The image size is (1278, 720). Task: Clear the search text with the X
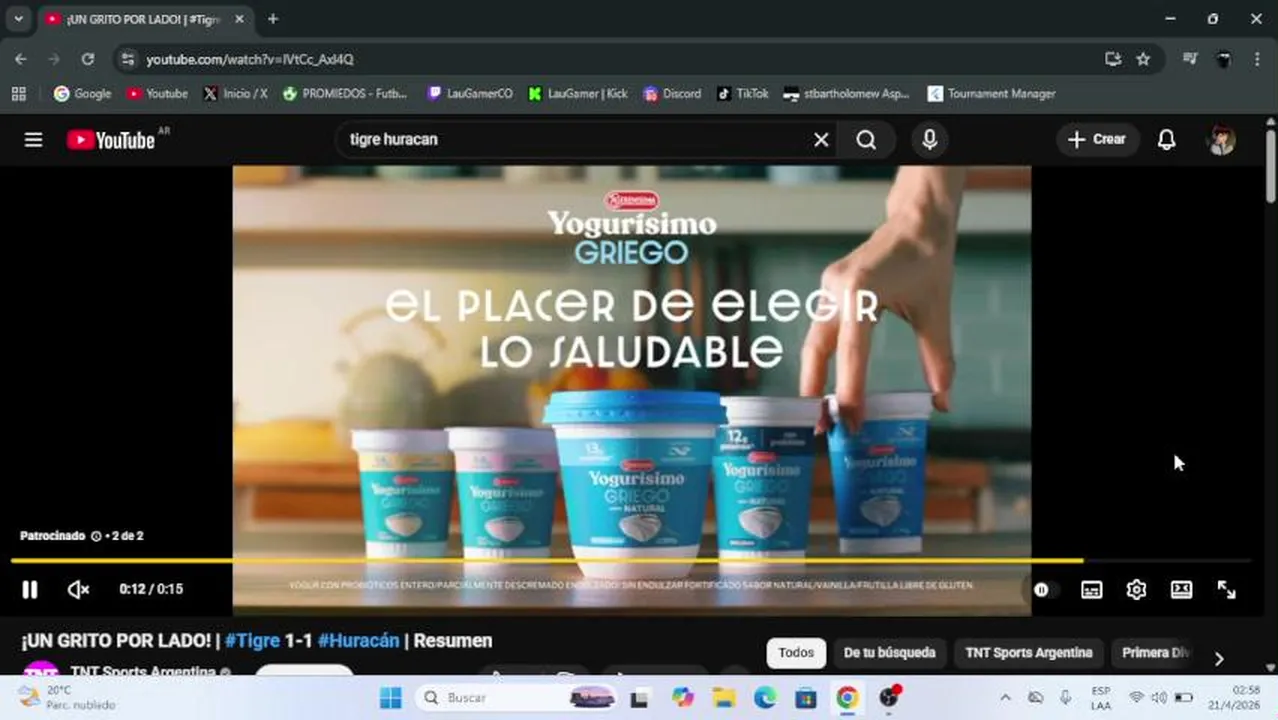821,140
